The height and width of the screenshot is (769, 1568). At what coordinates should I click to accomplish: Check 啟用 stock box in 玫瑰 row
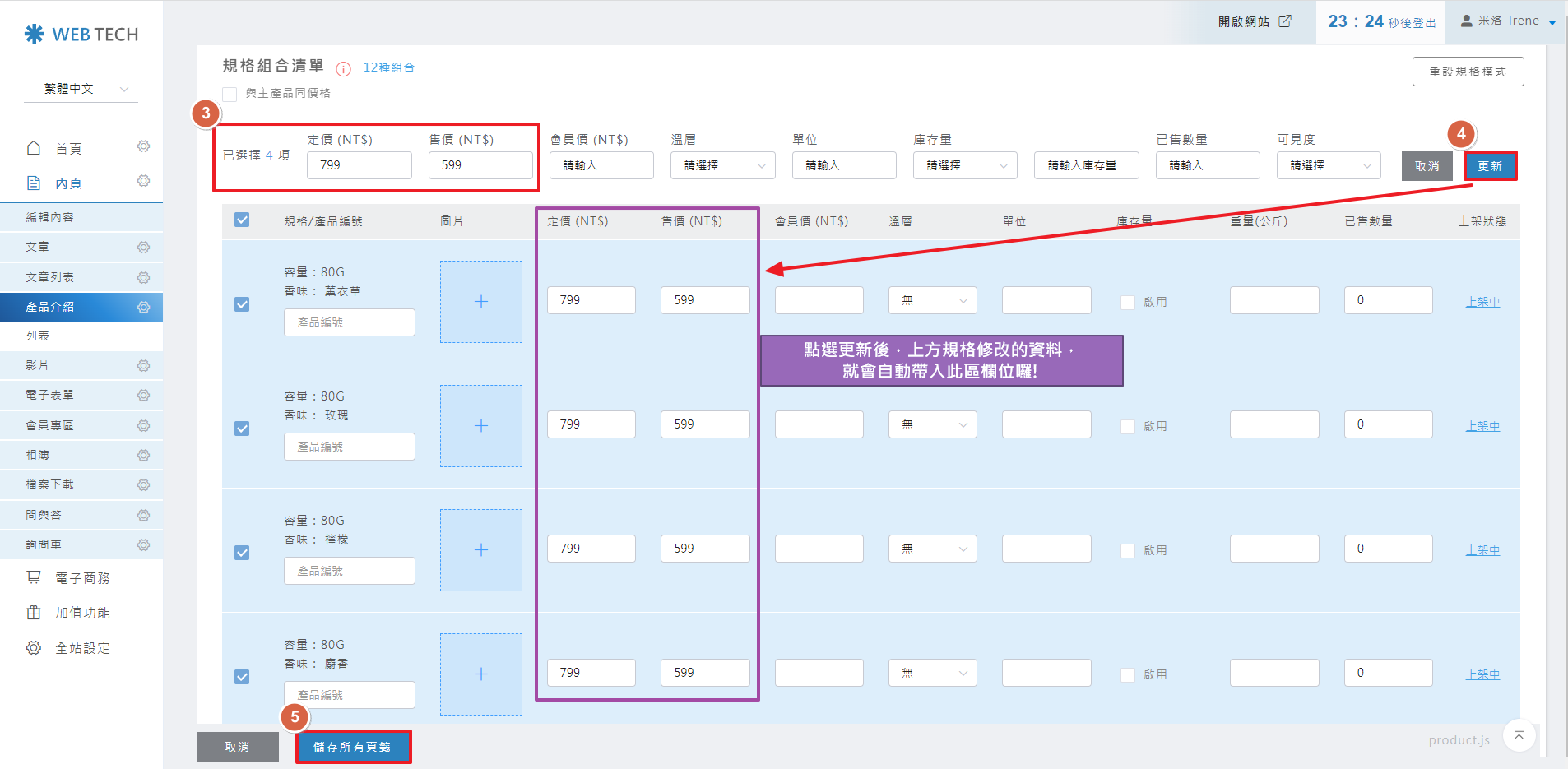(x=1128, y=426)
